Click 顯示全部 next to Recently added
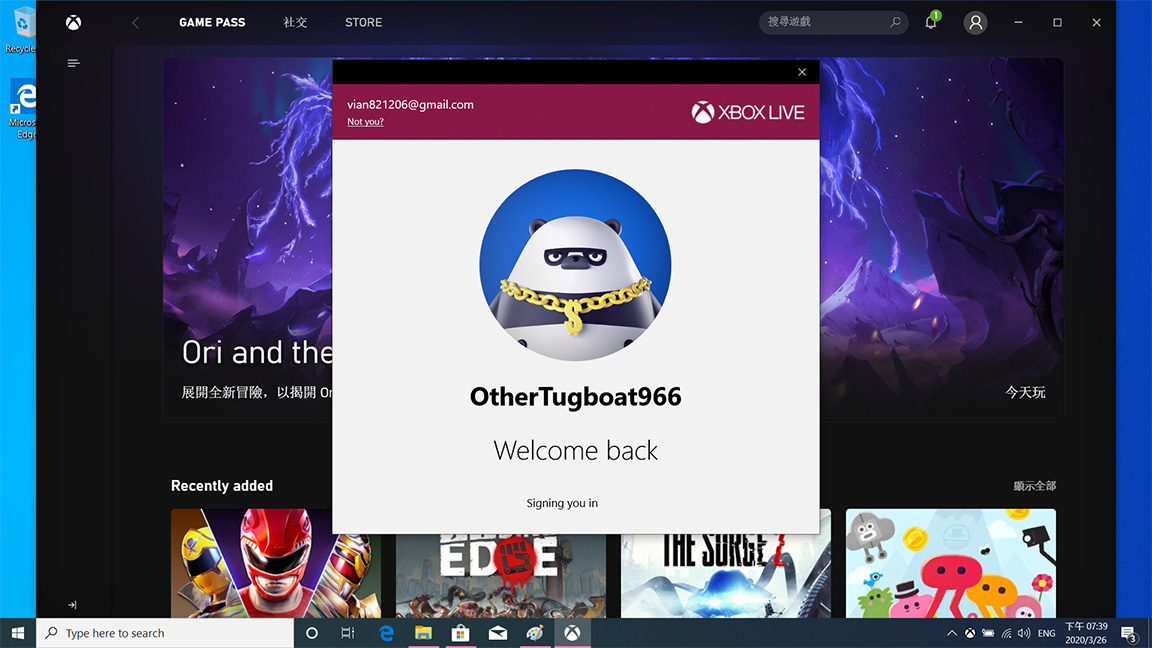 pyautogui.click(x=1034, y=486)
